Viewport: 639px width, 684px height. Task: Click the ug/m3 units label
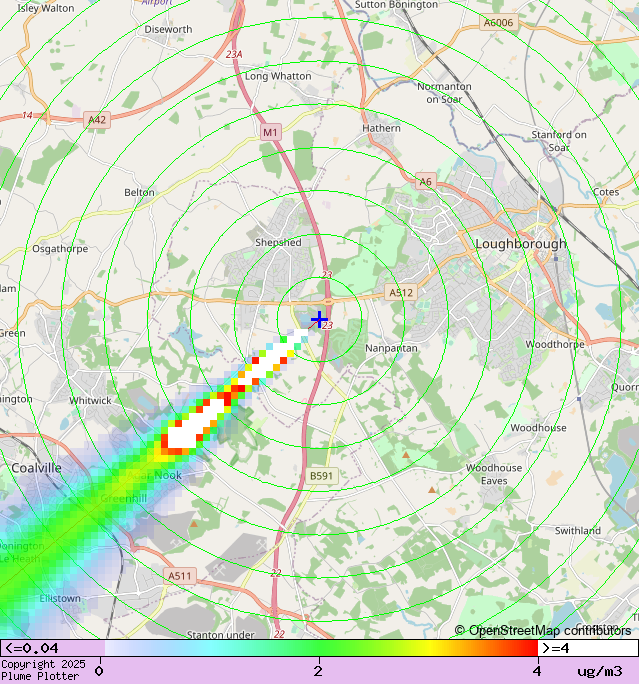[x=600, y=671]
